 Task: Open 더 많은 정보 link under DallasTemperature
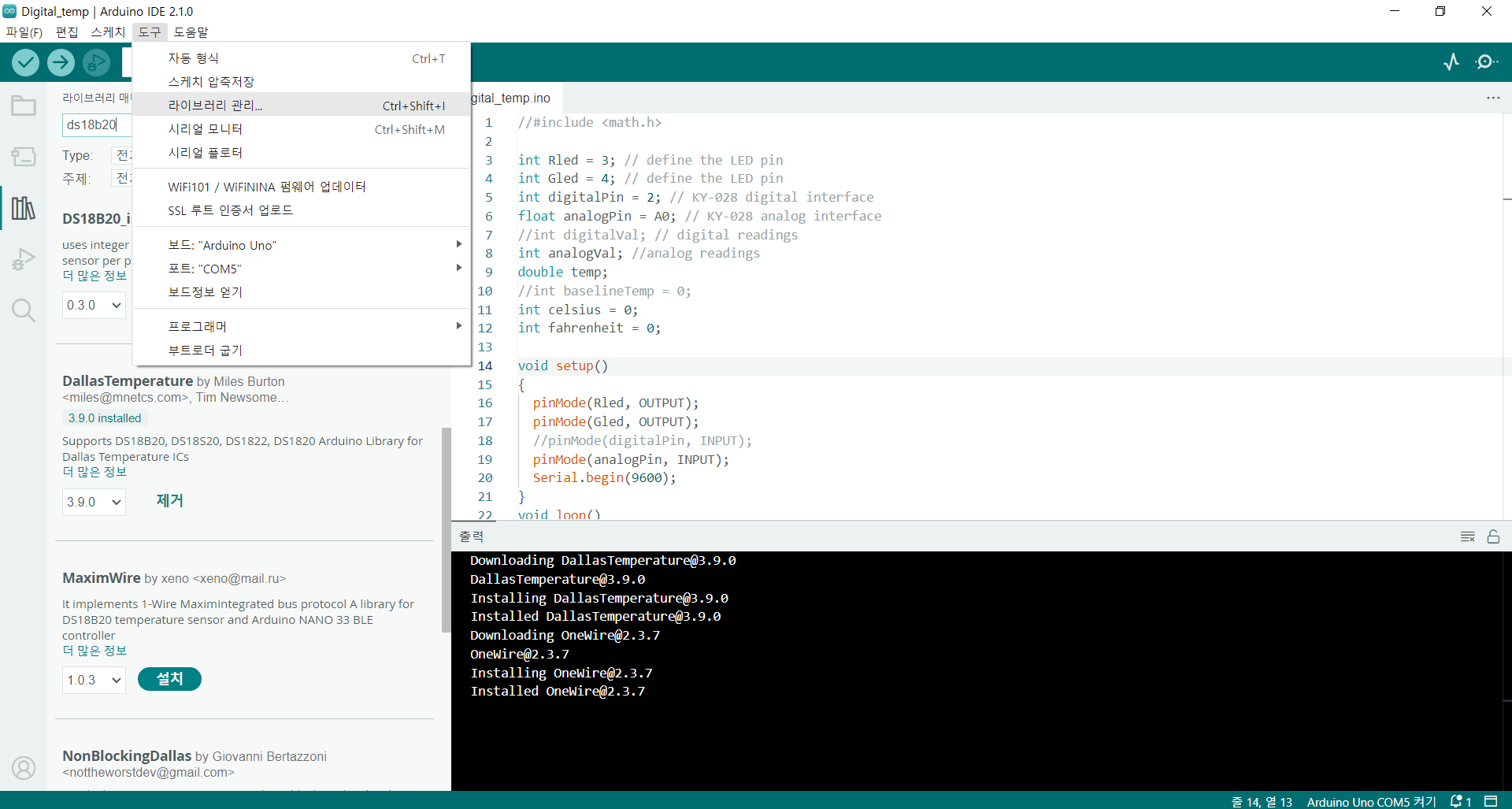(94, 472)
